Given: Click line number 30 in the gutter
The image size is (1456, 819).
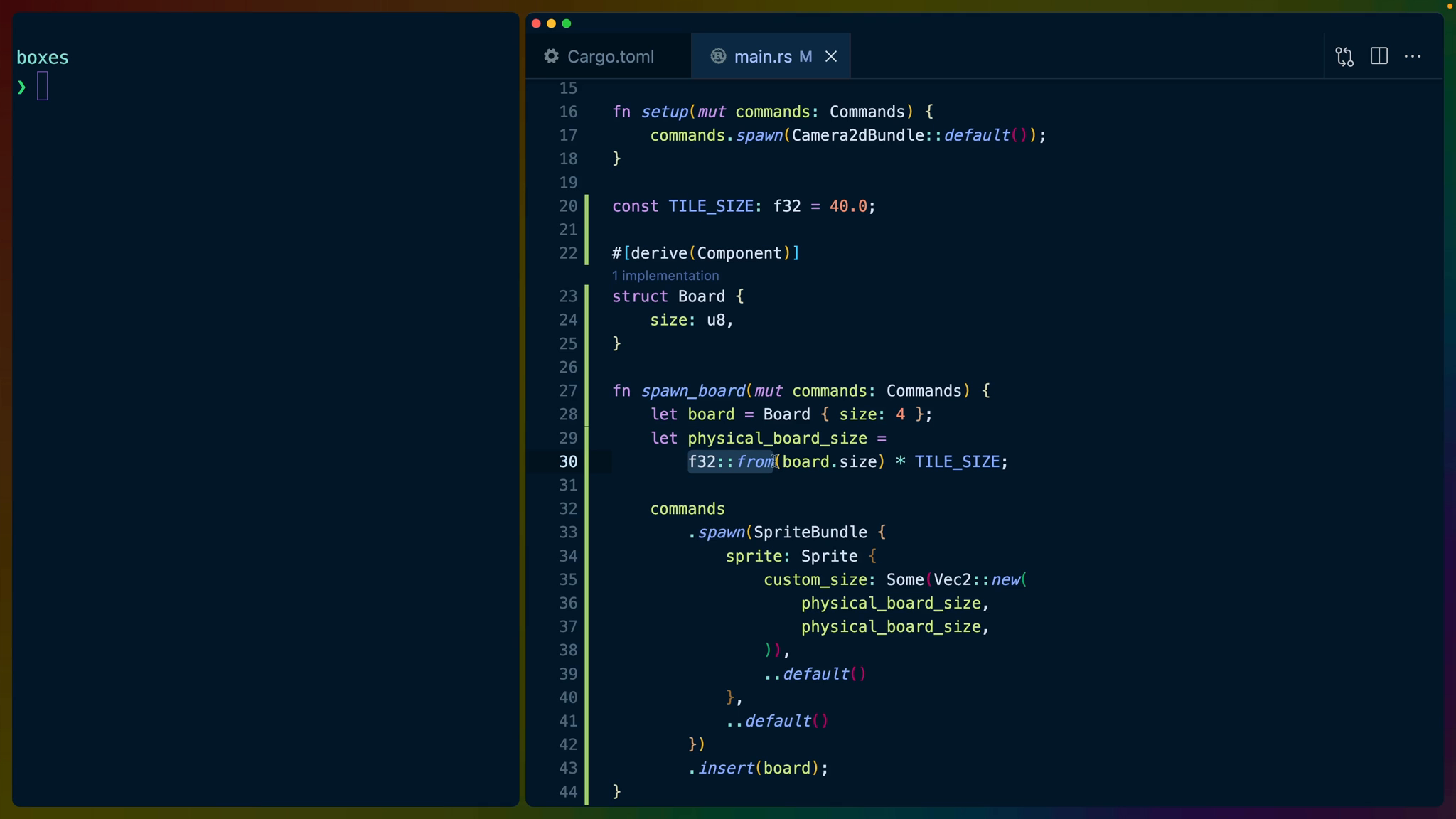Looking at the screenshot, I should click(568, 462).
